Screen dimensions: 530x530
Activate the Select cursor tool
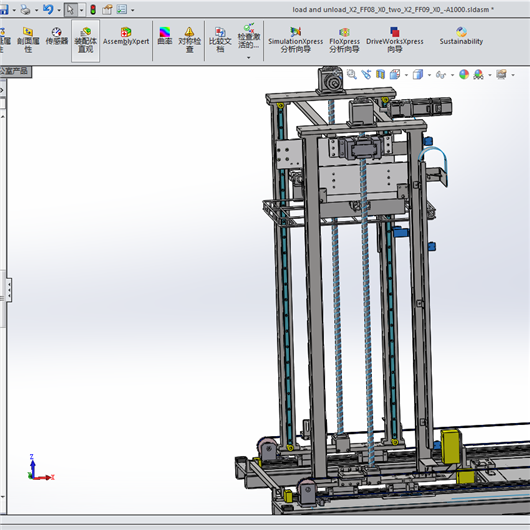pos(70,10)
